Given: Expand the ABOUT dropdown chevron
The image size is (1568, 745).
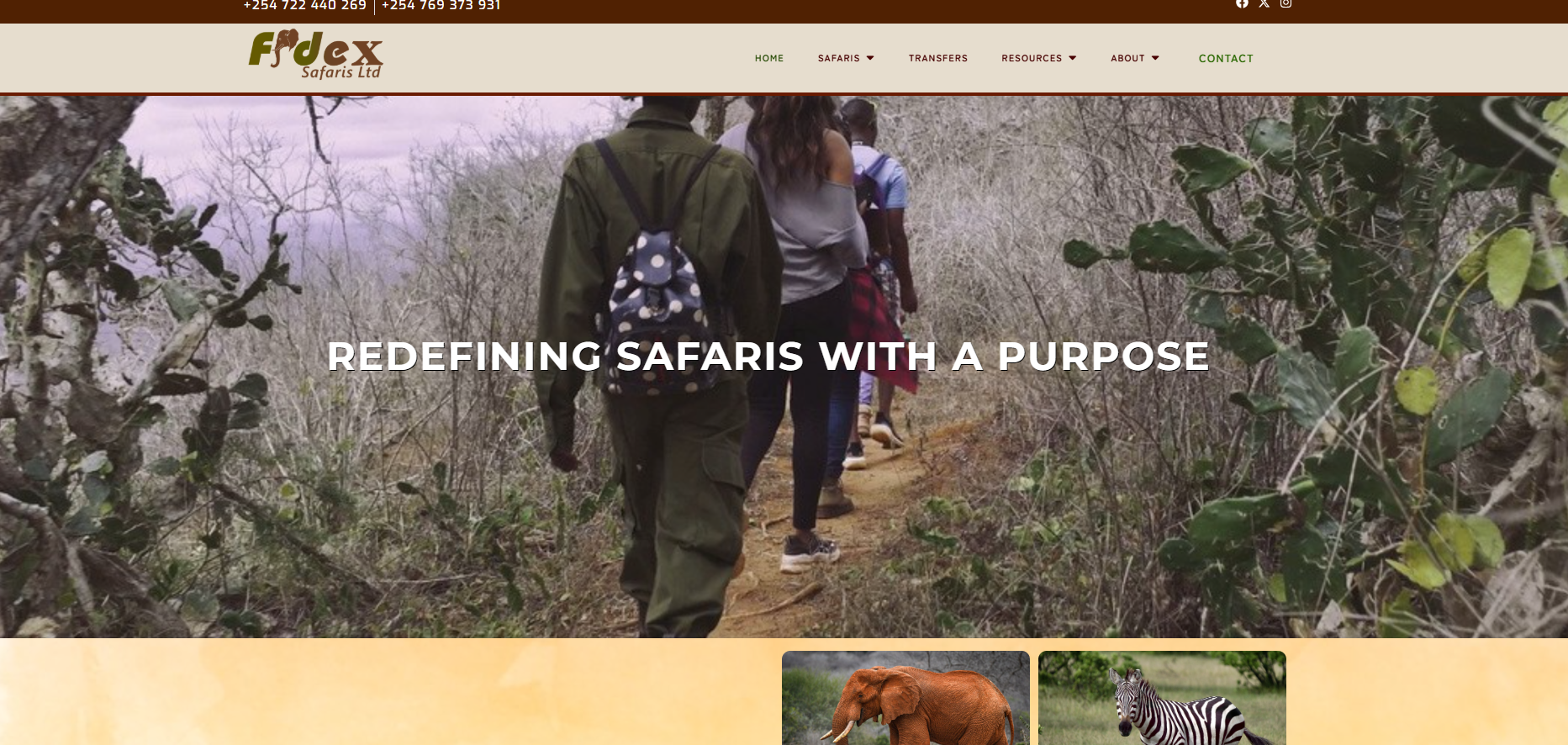Looking at the screenshot, I should (x=1156, y=58).
